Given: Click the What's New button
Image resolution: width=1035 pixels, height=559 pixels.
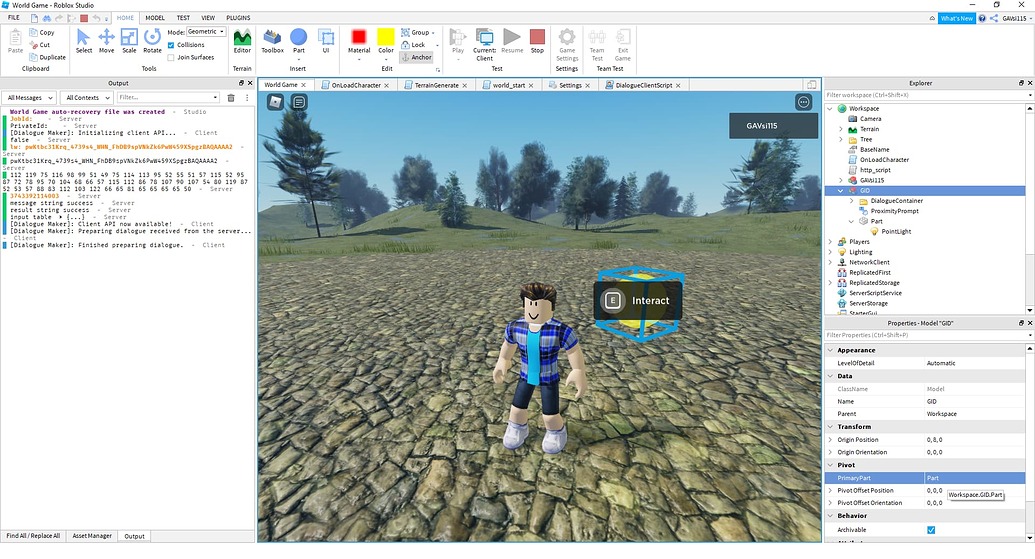Looking at the screenshot, I should tap(956, 18).
